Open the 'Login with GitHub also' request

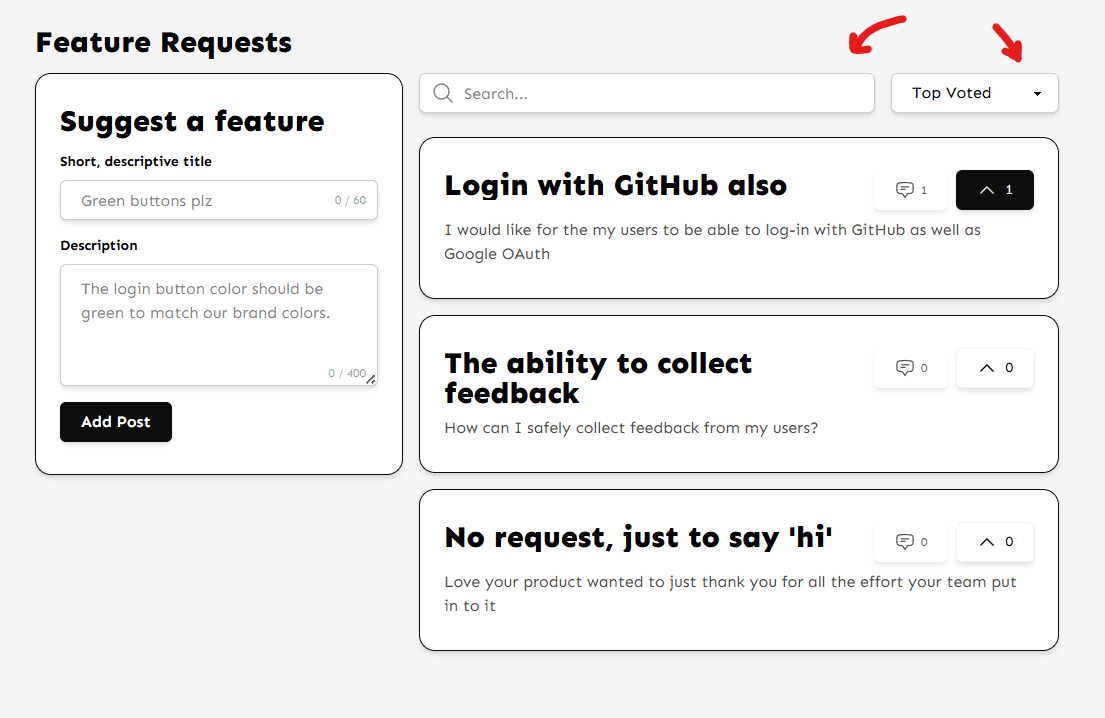616,185
